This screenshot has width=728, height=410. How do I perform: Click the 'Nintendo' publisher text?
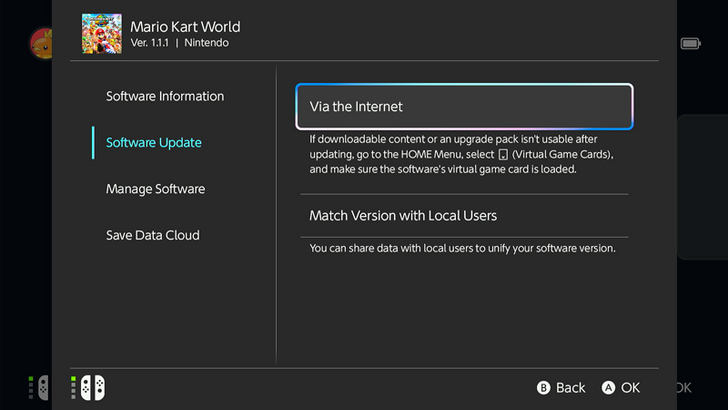[207, 43]
